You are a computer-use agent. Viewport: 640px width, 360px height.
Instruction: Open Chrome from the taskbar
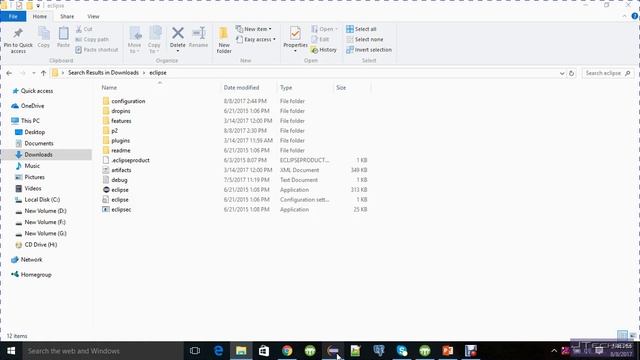click(287, 351)
